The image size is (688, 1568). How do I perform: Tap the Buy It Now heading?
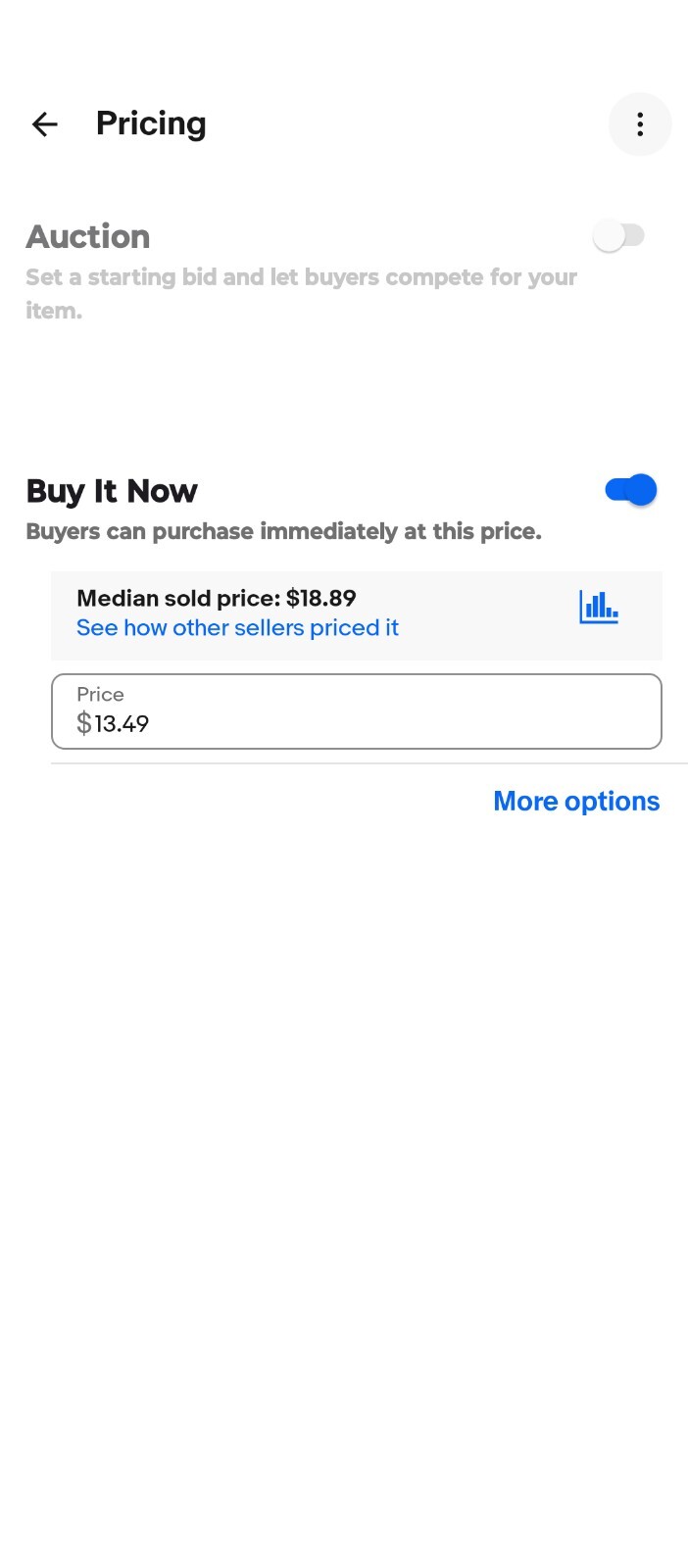[x=112, y=491]
